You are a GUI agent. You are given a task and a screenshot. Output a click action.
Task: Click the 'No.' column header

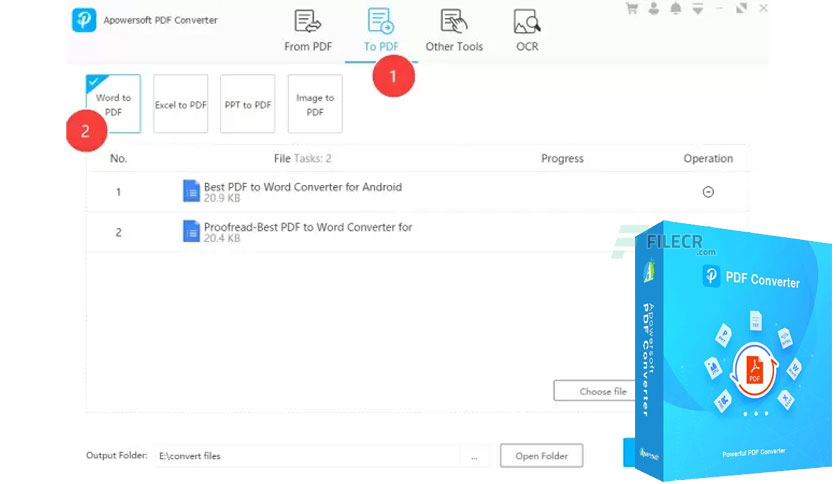click(x=118, y=158)
